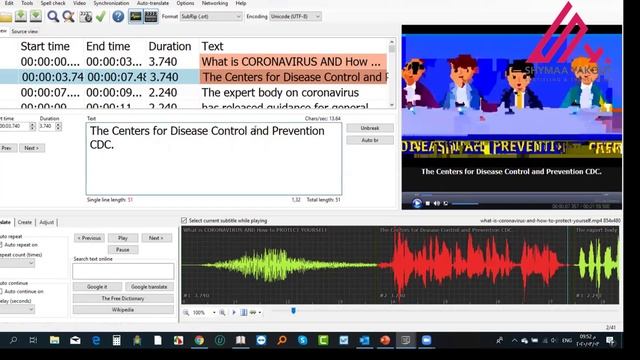Click the subtitle text edit box
Viewport: 640px width, 360px height.
pos(214,159)
